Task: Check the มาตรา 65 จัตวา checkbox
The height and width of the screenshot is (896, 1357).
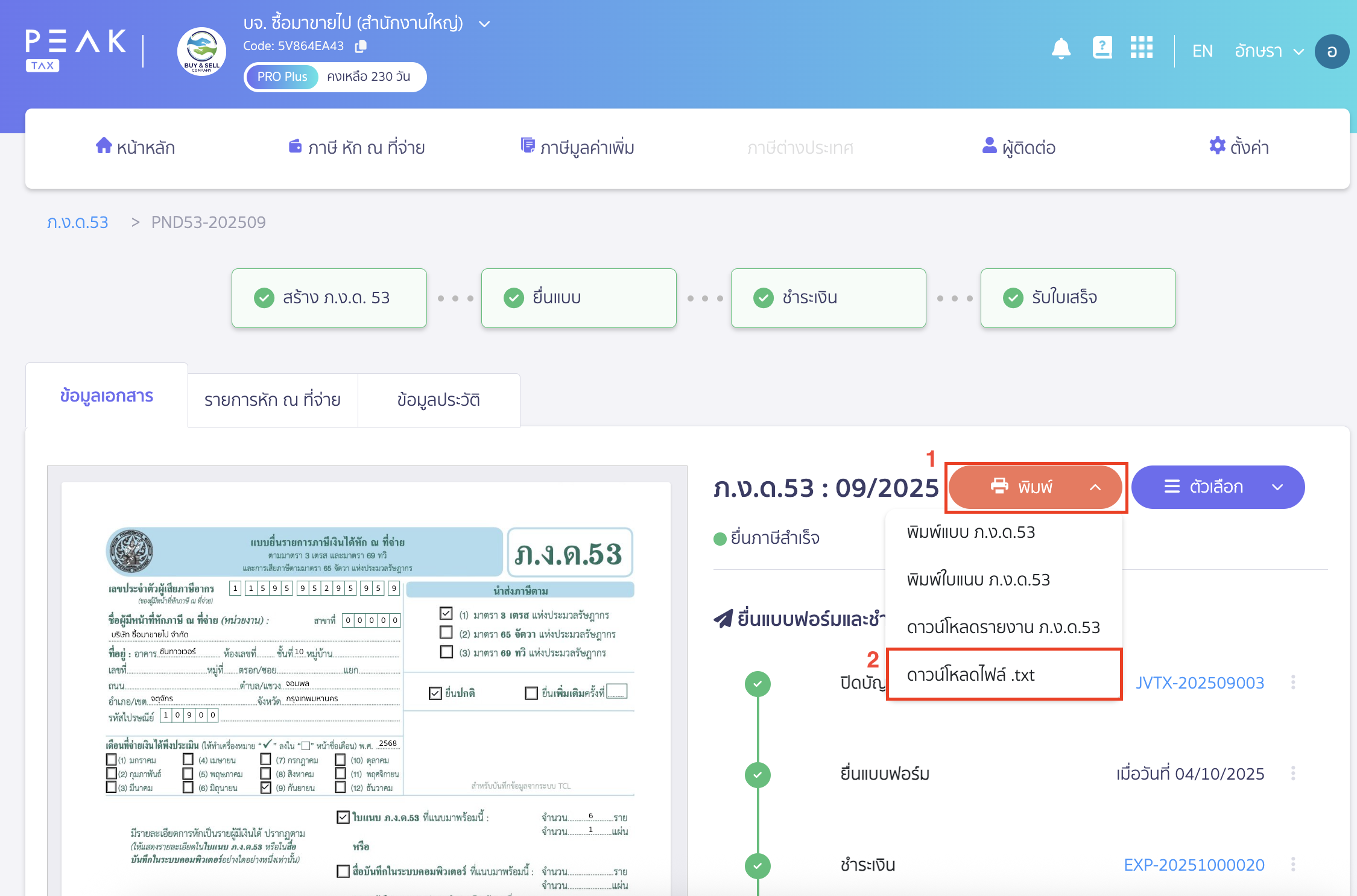Action: (446, 633)
